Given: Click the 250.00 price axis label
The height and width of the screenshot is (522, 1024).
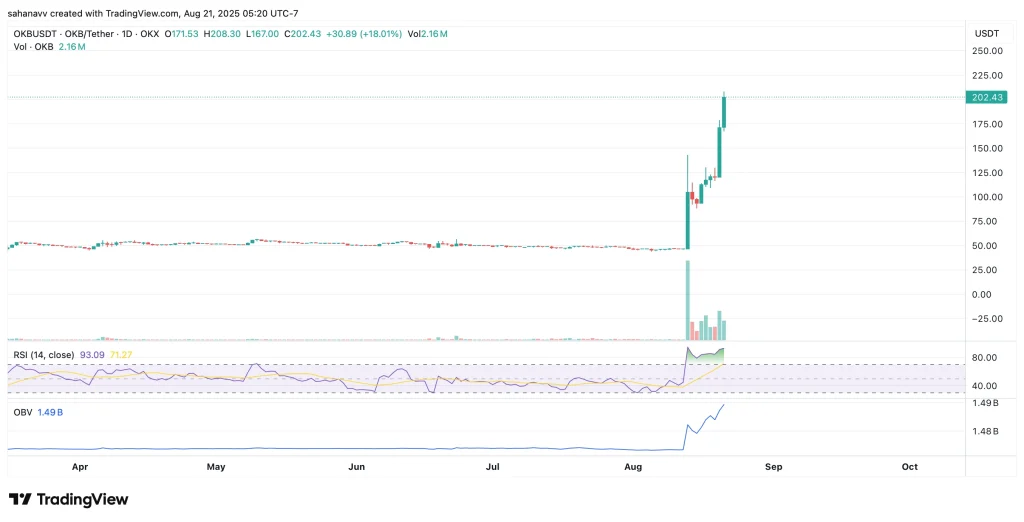Looking at the screenshot, I should click(987, 52).
